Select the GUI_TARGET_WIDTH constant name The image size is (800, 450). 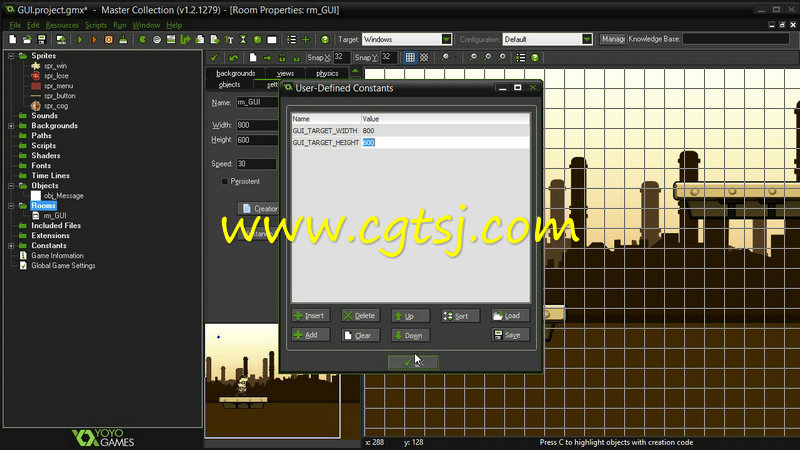coord(325,131)
